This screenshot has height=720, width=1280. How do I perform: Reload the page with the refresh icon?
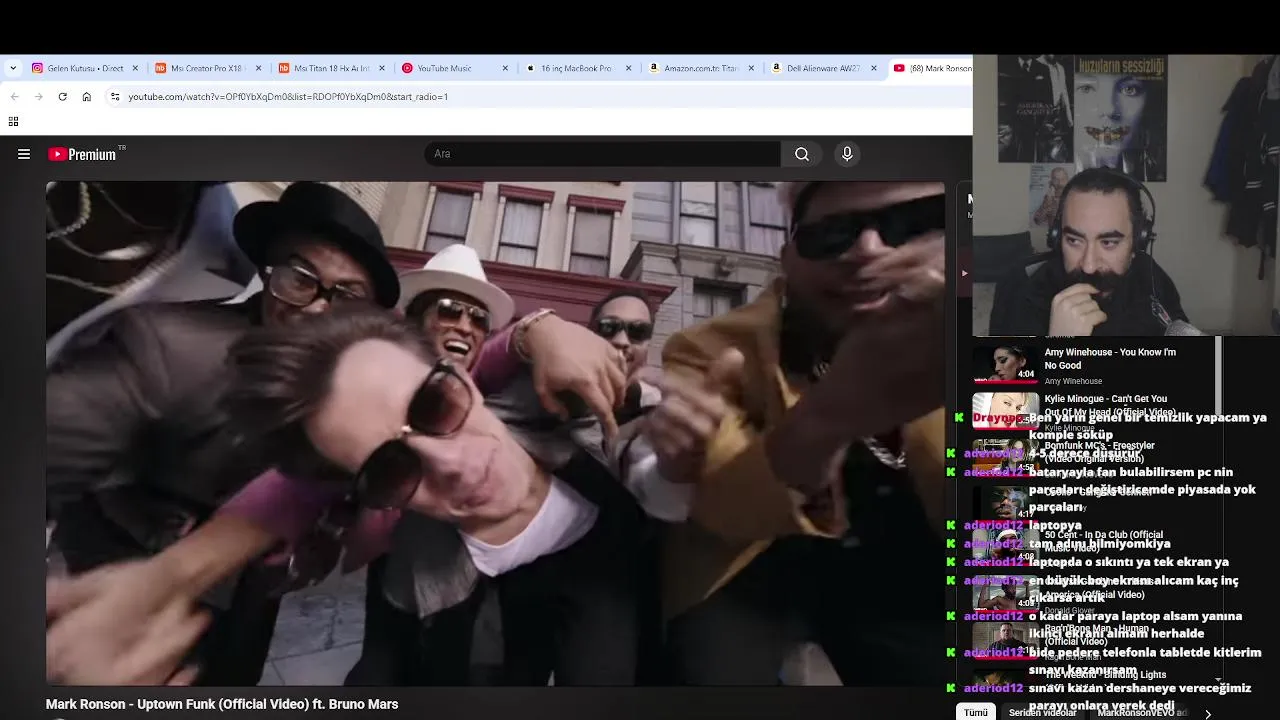click(62, 97)
